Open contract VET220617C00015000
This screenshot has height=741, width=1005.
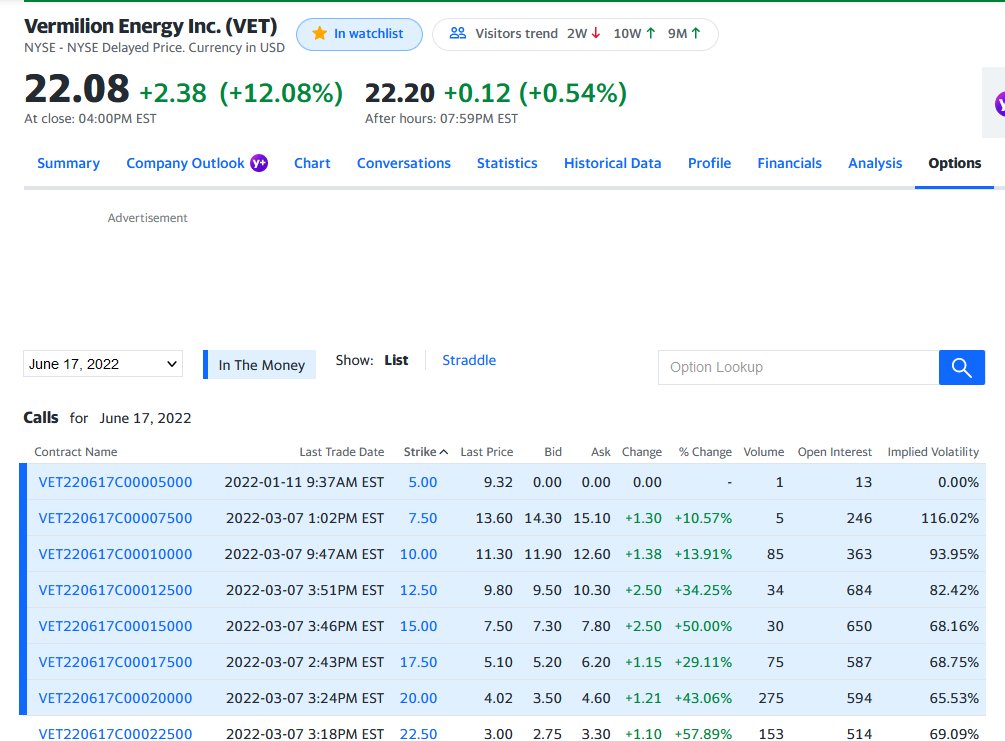[115, 626]
